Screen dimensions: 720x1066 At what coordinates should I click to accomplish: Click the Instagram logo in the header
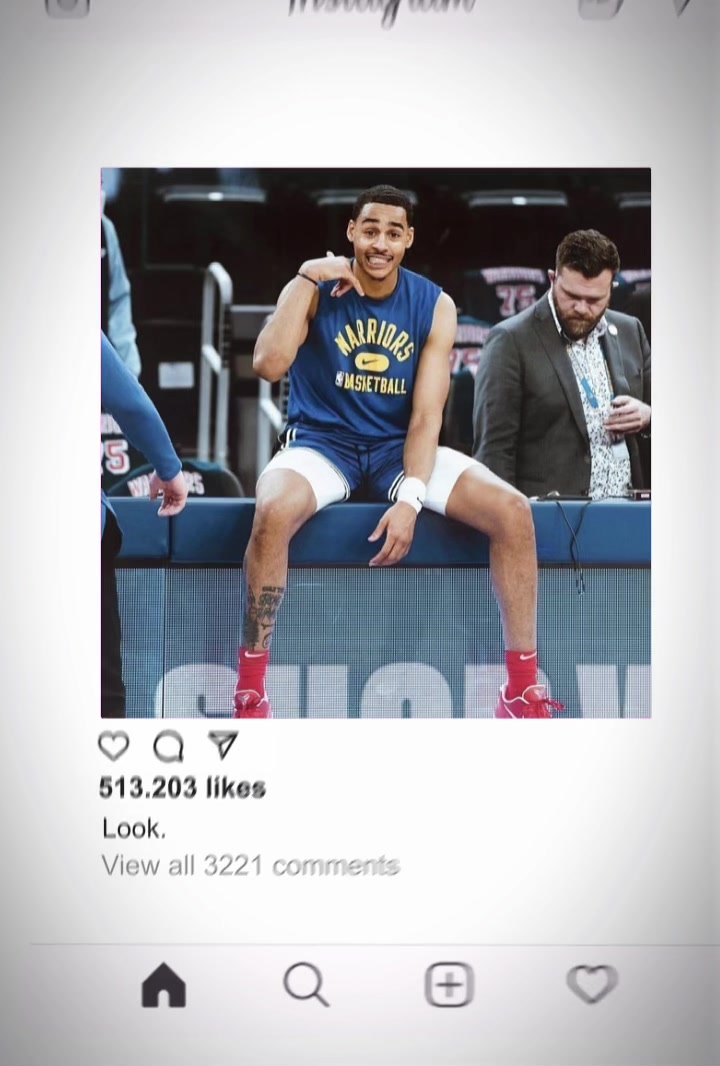click(381, 8)
